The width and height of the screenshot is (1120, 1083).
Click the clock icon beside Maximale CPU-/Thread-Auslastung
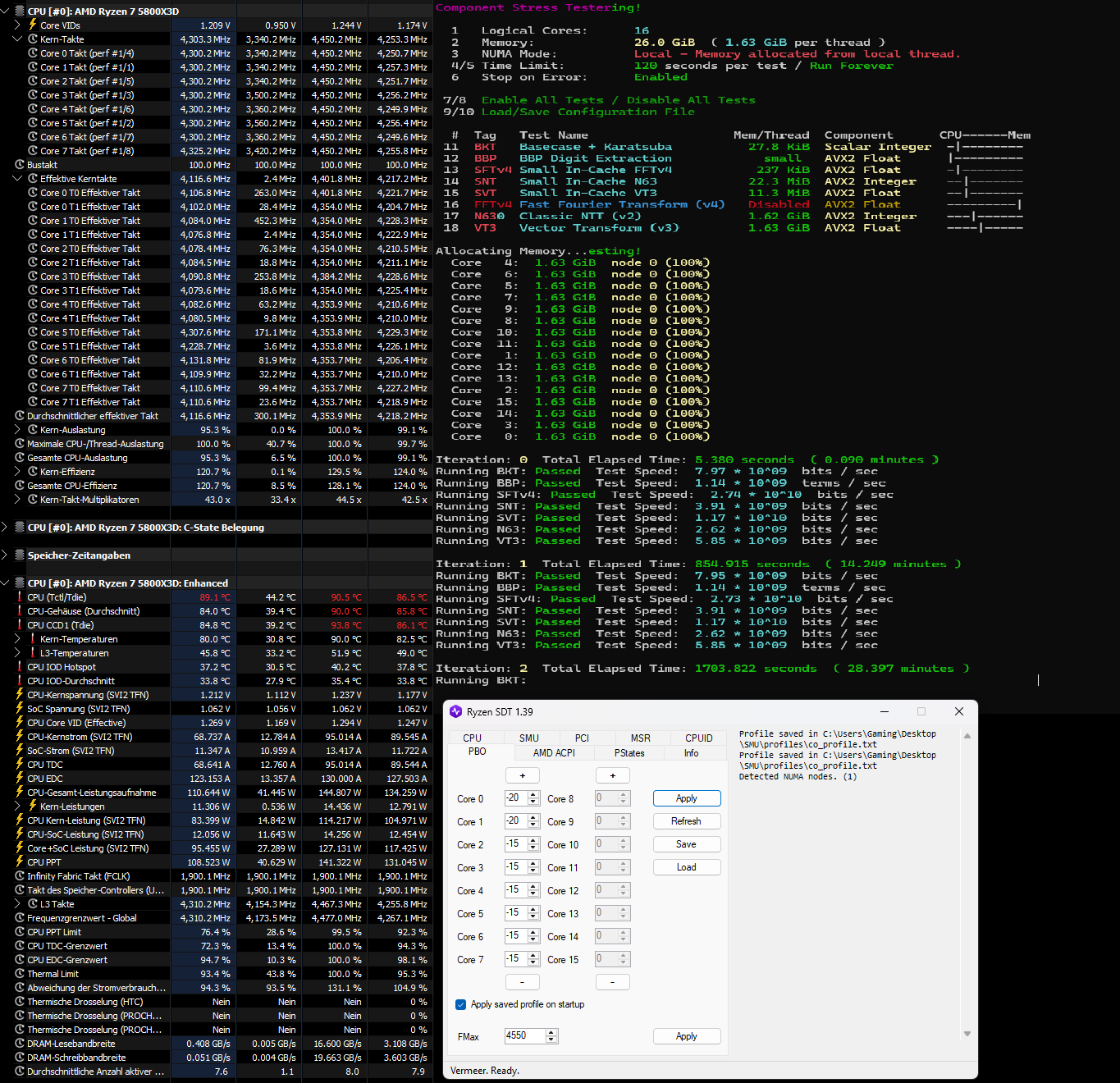[x=20, y=443]
